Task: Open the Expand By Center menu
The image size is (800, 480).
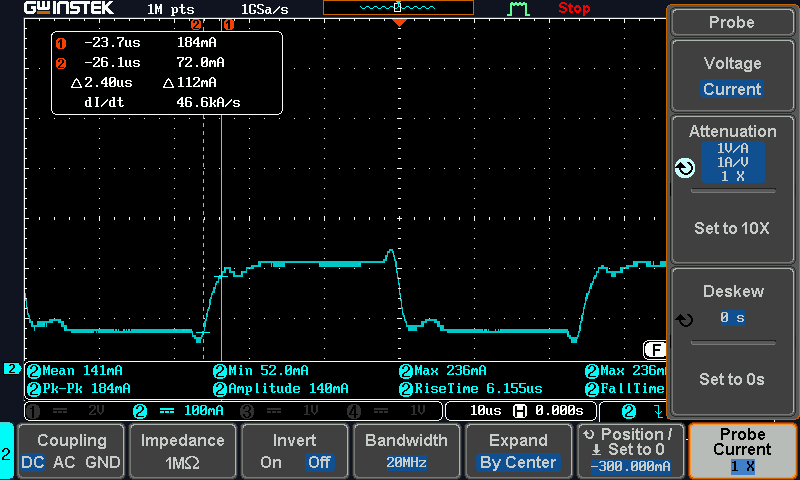Action: (517, 452)
